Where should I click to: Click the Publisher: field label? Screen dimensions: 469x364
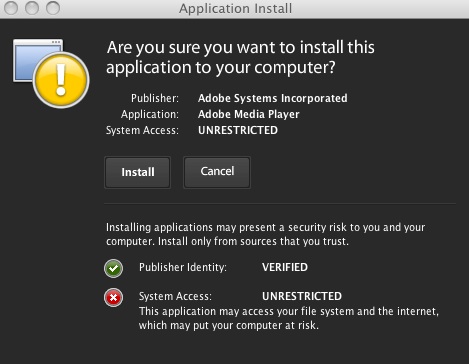[x=155, y=98]
